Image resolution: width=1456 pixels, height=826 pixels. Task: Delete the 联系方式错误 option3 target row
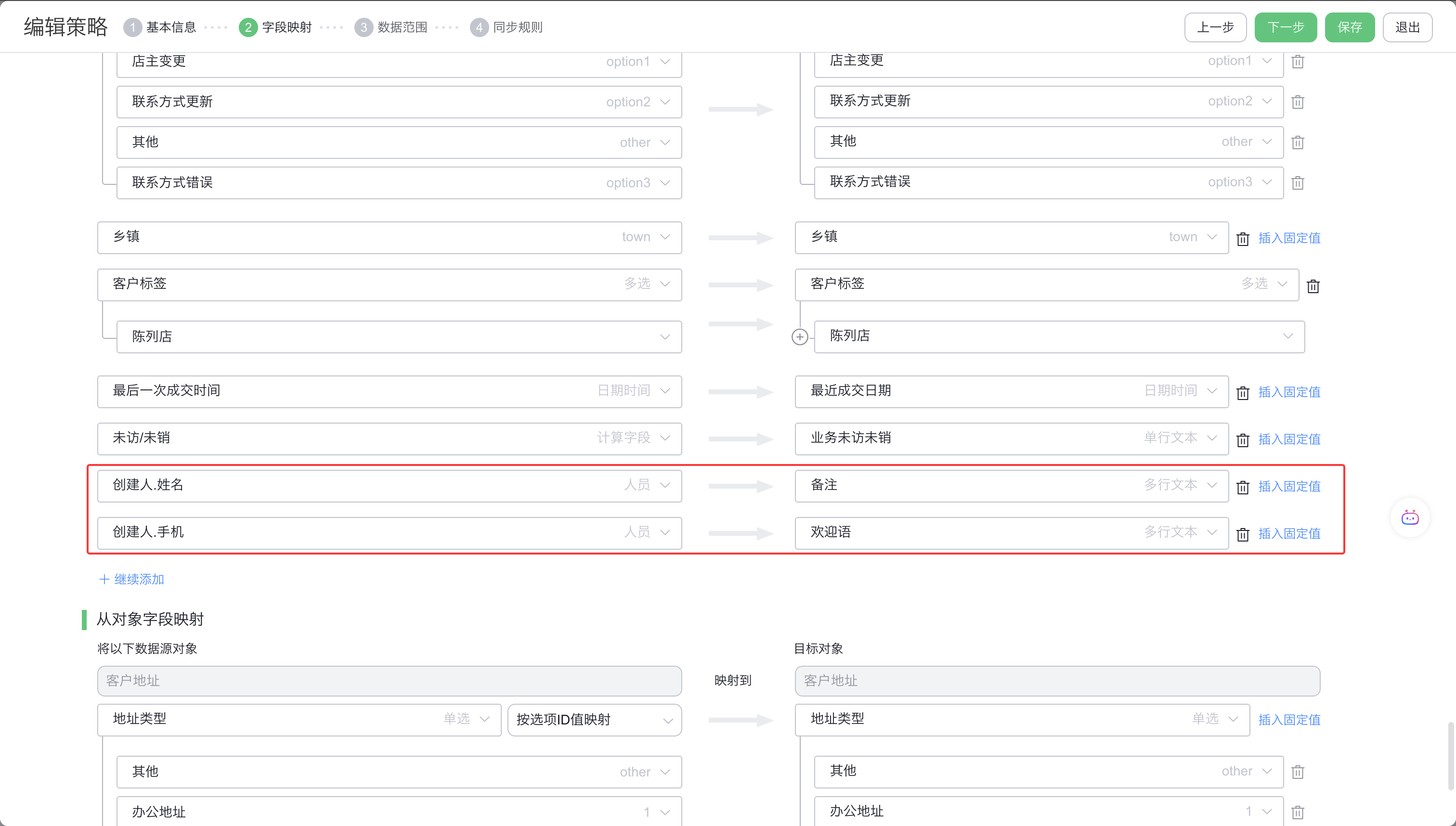click(x=1298, y=183)
